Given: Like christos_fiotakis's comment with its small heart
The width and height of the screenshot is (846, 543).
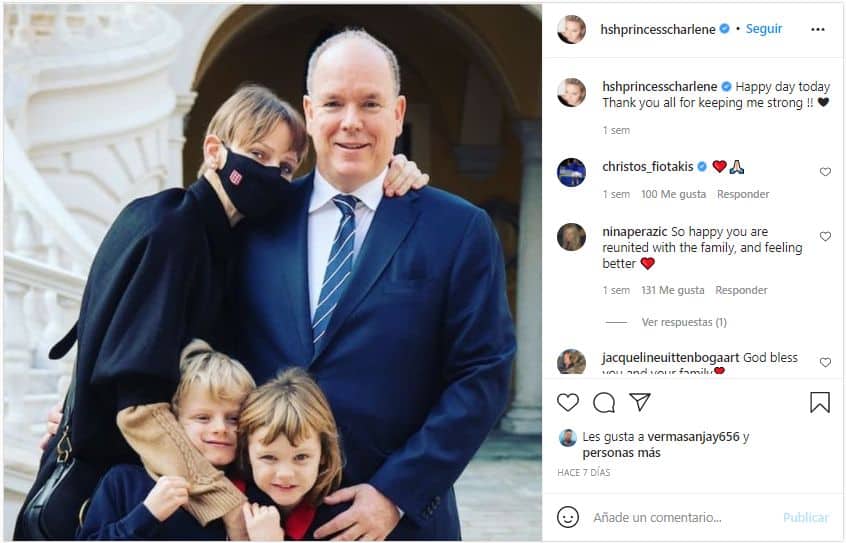Looking at the screenshot, I should [x=825, y=172].
